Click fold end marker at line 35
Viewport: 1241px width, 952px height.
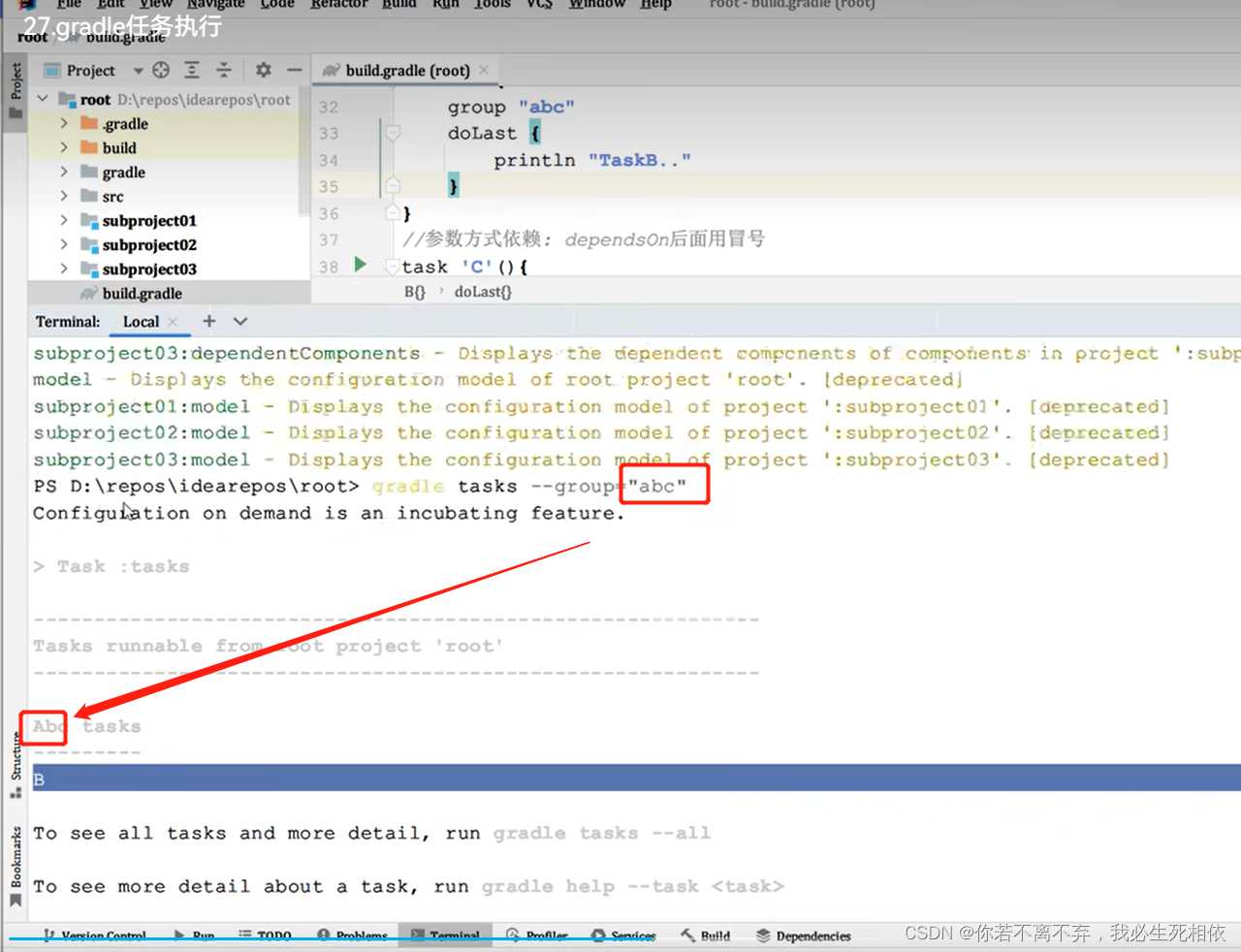393,185
